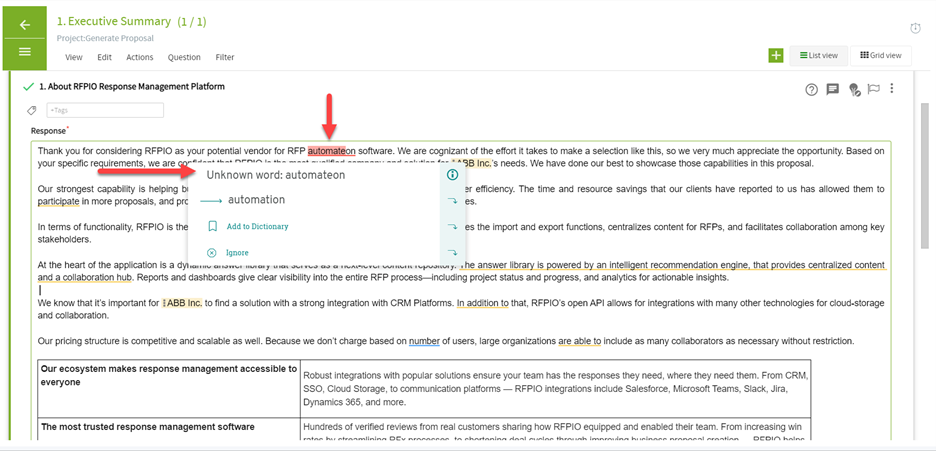Click the 'Unknown word: automateon' popup header
Screen dimensions: 936x451
(276, 175)
